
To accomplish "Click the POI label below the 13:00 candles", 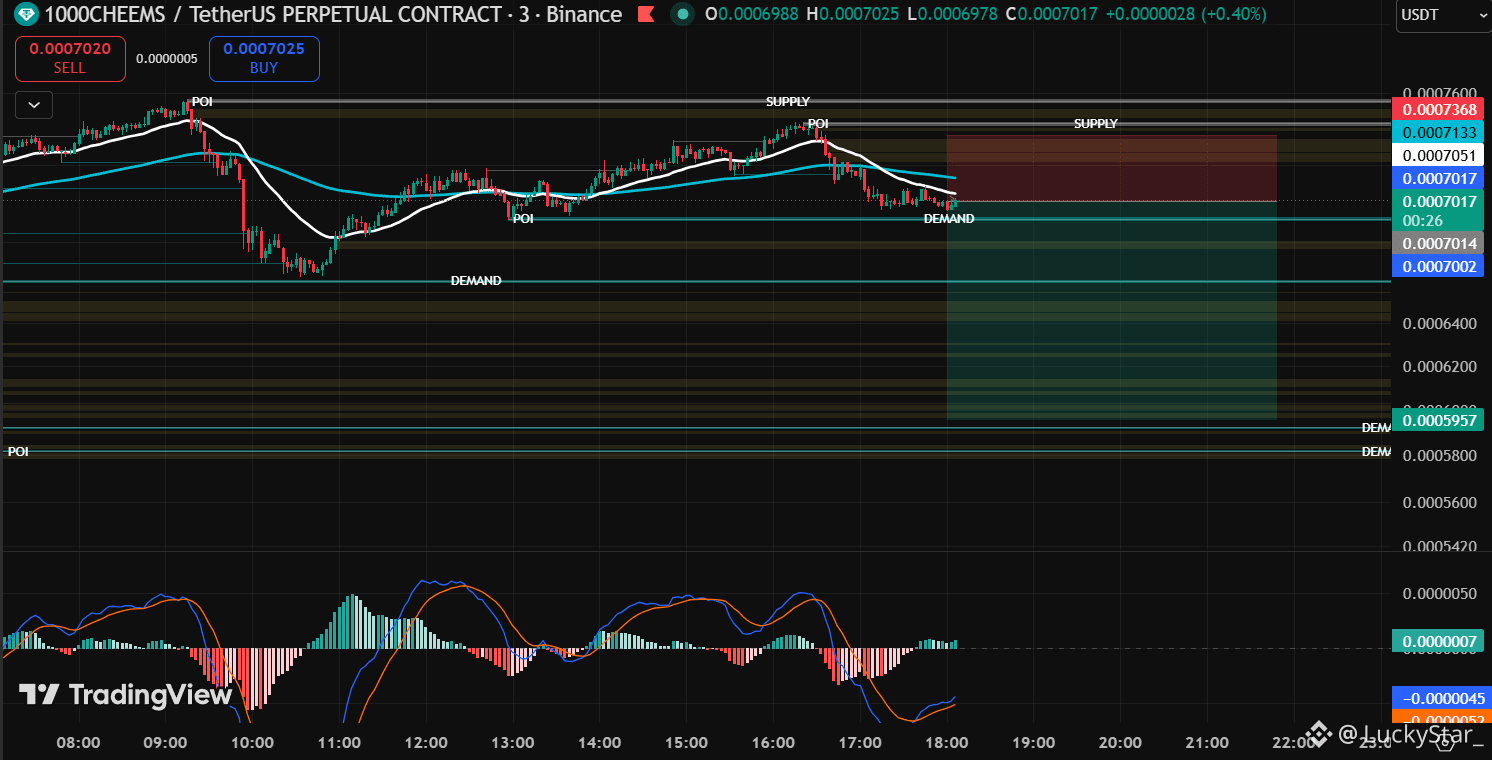I will [x=523, y=218].
